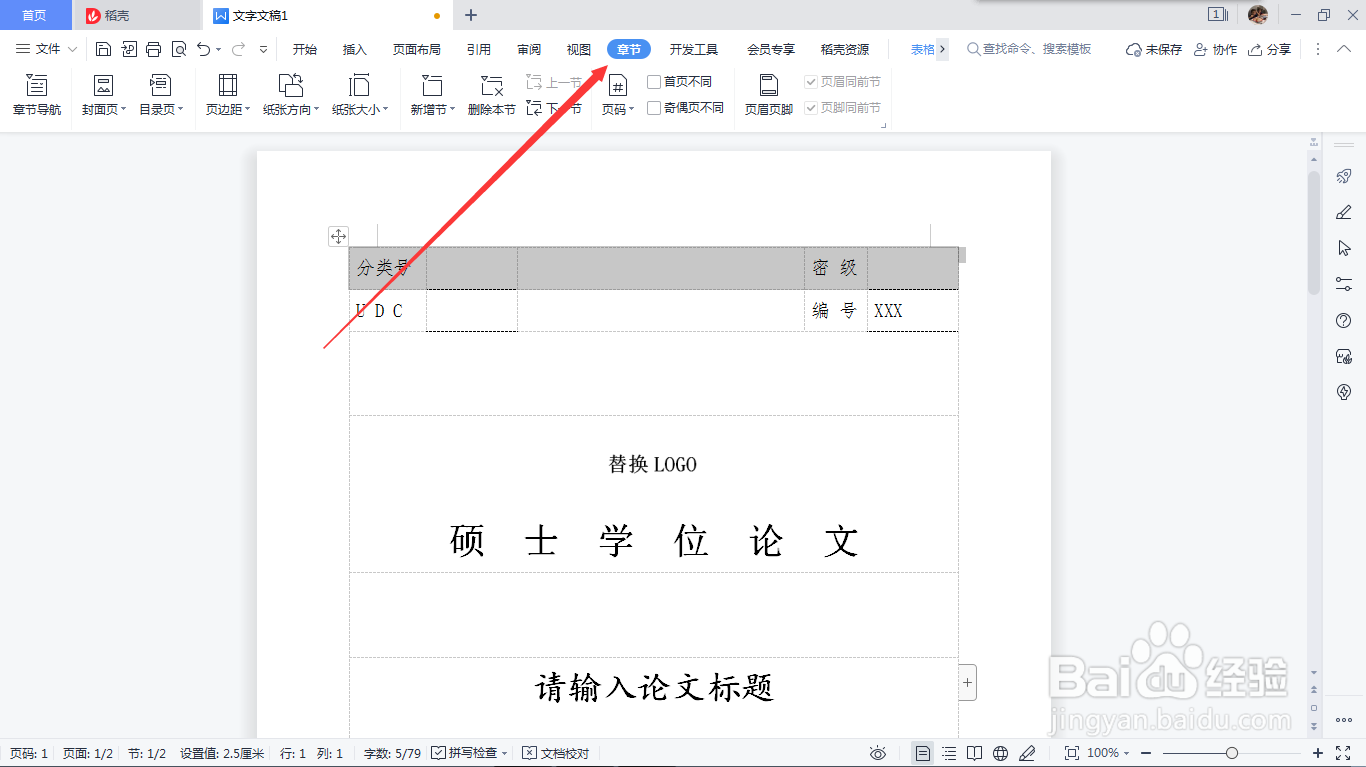Switch to reading layout book icon

click(x=975, y=753)
